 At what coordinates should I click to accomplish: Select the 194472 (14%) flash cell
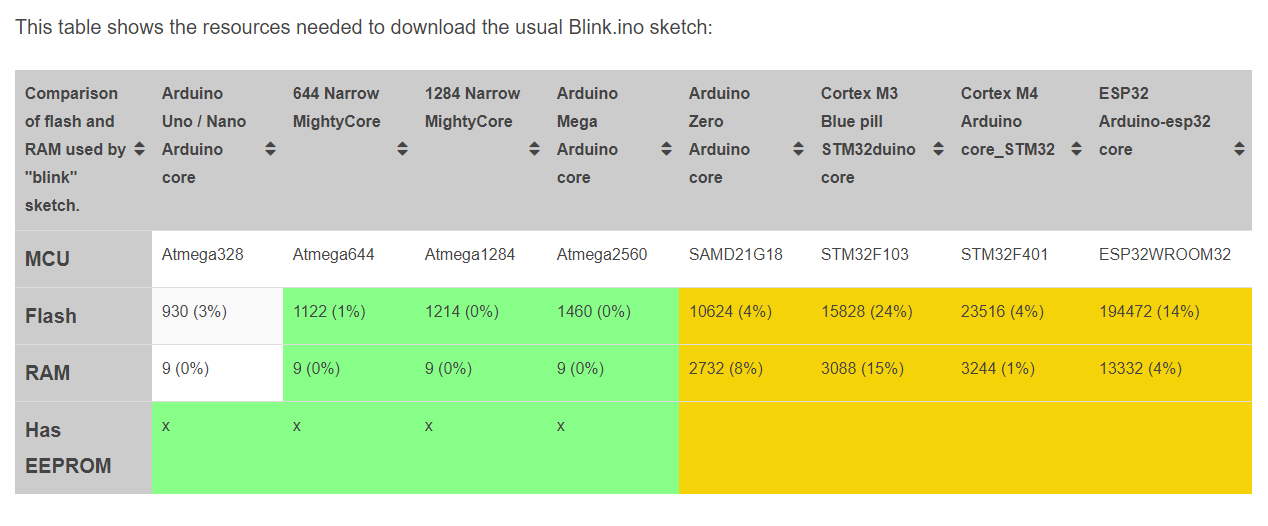tap(1148, 311)
